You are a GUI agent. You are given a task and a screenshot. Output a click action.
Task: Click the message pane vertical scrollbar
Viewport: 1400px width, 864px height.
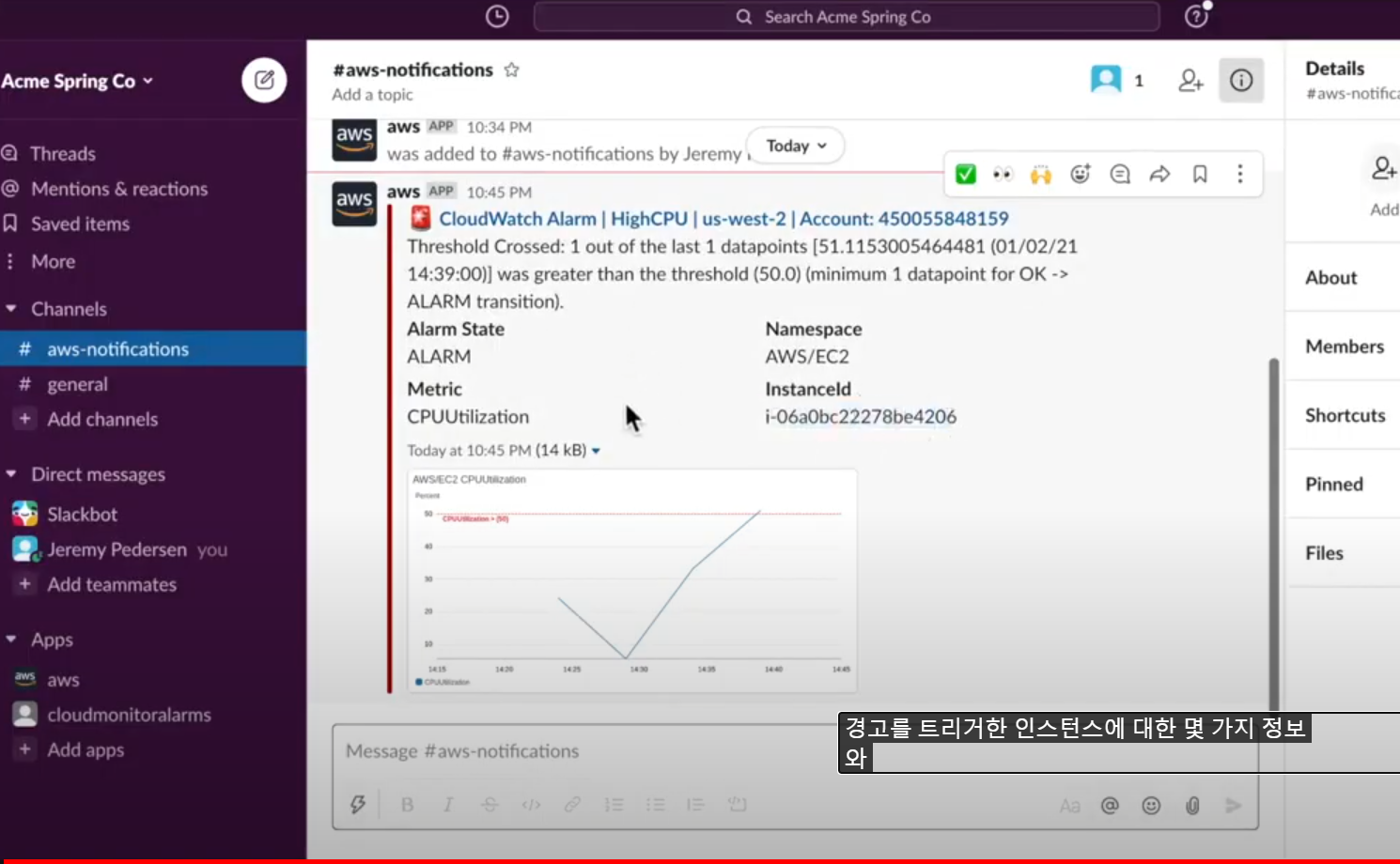(x=1274, y=533)
